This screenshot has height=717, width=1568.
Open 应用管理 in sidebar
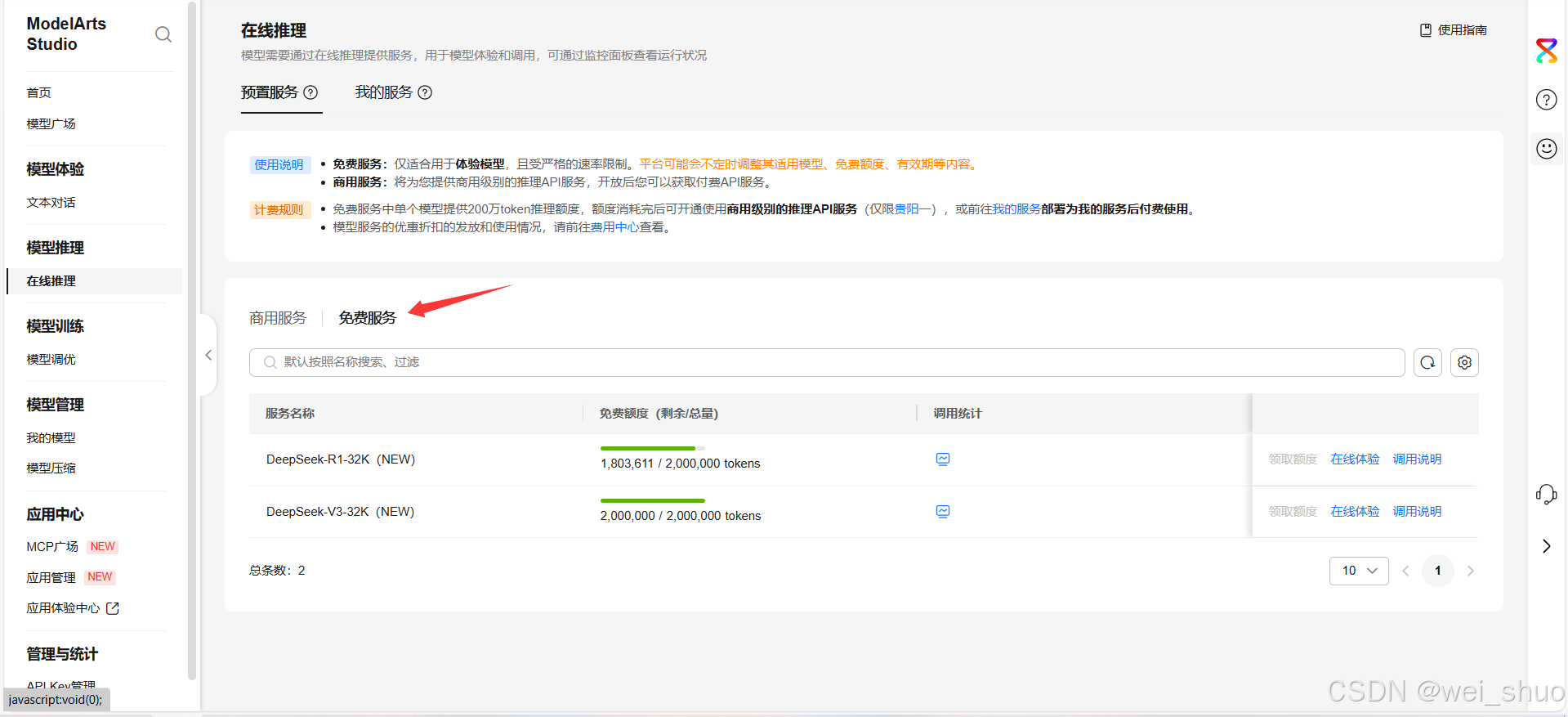pos(51,578)
